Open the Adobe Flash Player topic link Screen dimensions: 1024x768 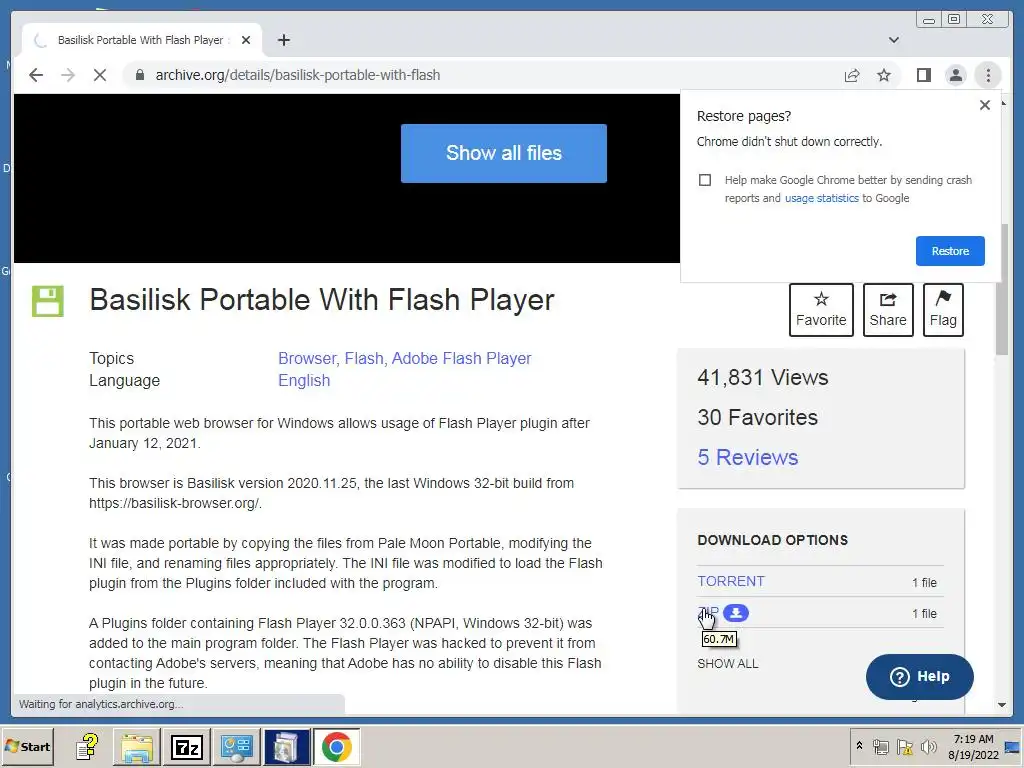point(461,359)
